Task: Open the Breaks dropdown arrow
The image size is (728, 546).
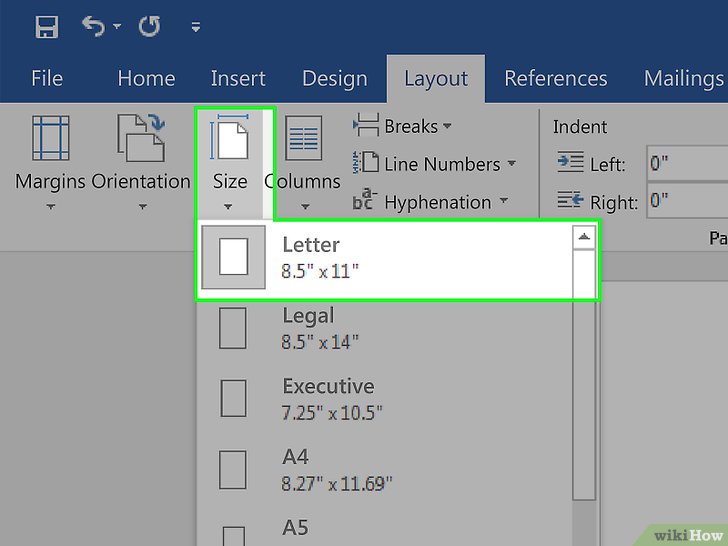Action: click(x=447, y=126)
